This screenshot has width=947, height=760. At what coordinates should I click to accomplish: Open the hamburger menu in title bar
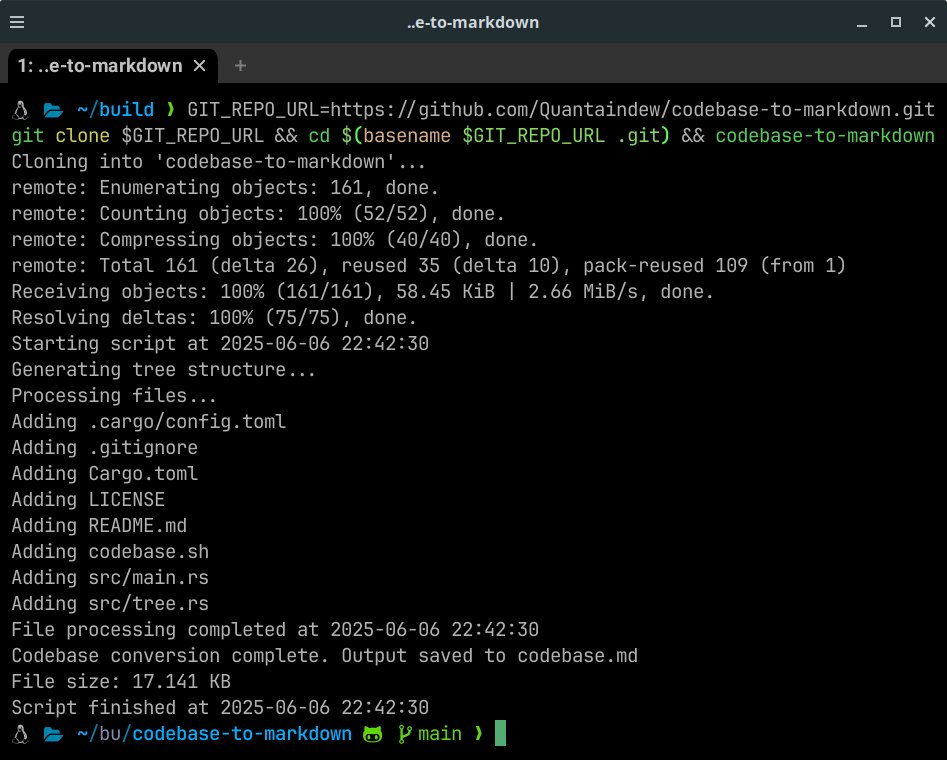[x=17, y=22]
